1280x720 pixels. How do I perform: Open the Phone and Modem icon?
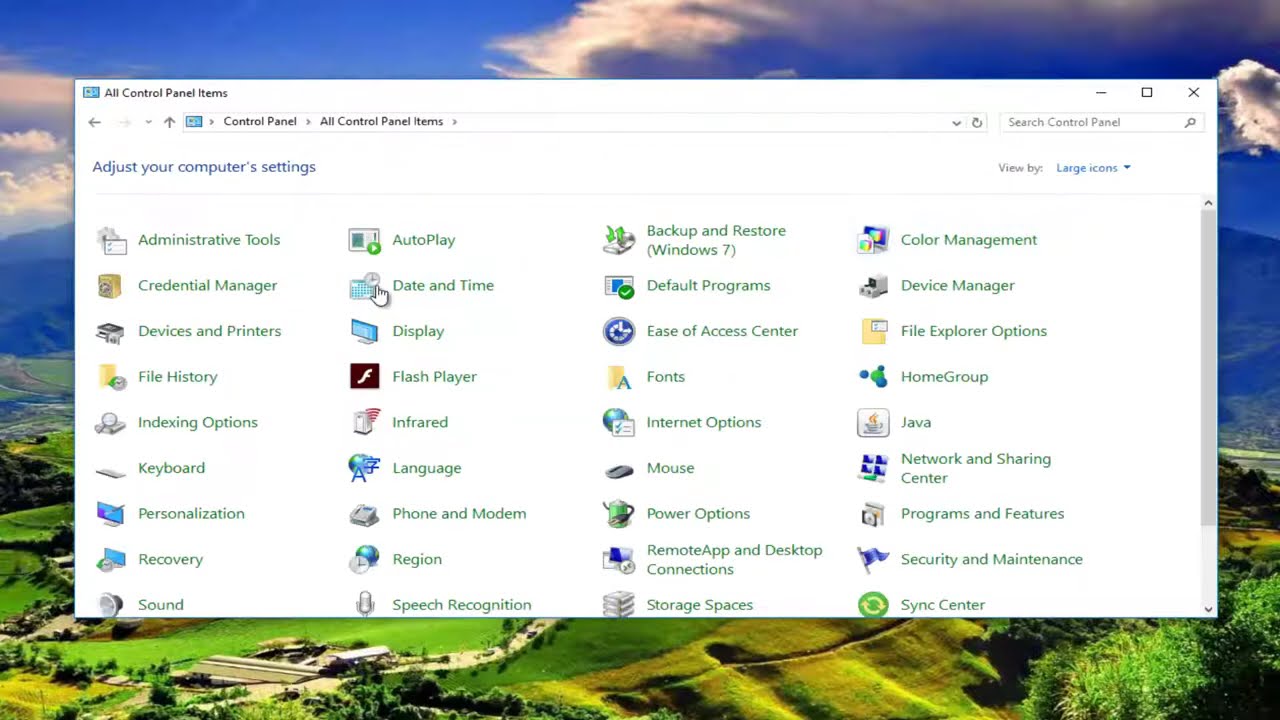pos(365,514)
